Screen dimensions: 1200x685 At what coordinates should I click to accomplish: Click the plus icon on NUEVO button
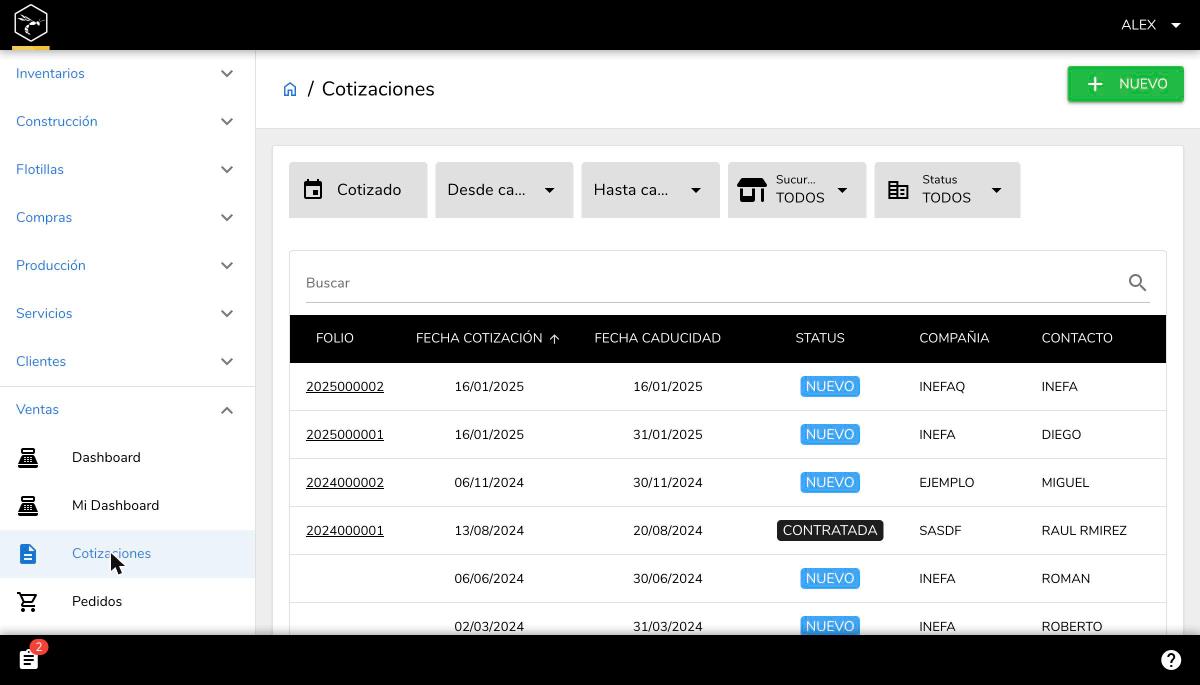tap(1095, 84)
